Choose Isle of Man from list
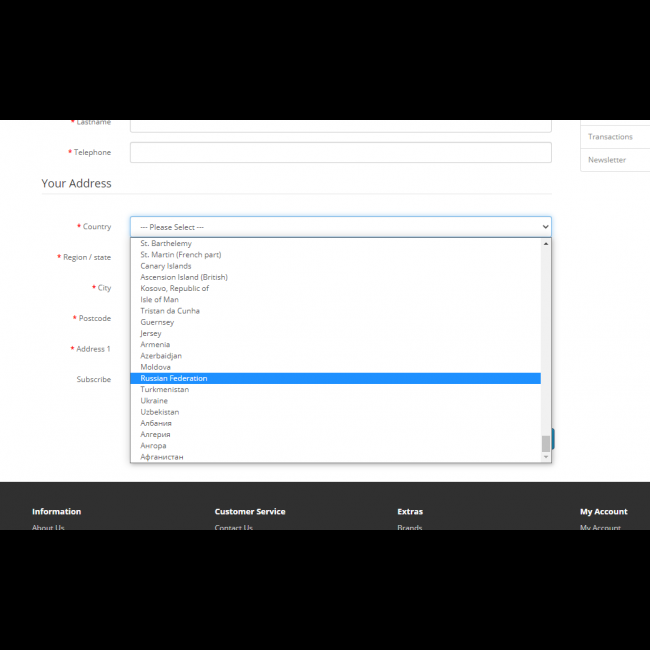Viewport: 650px width, 650px height. [x=160, y=300]
